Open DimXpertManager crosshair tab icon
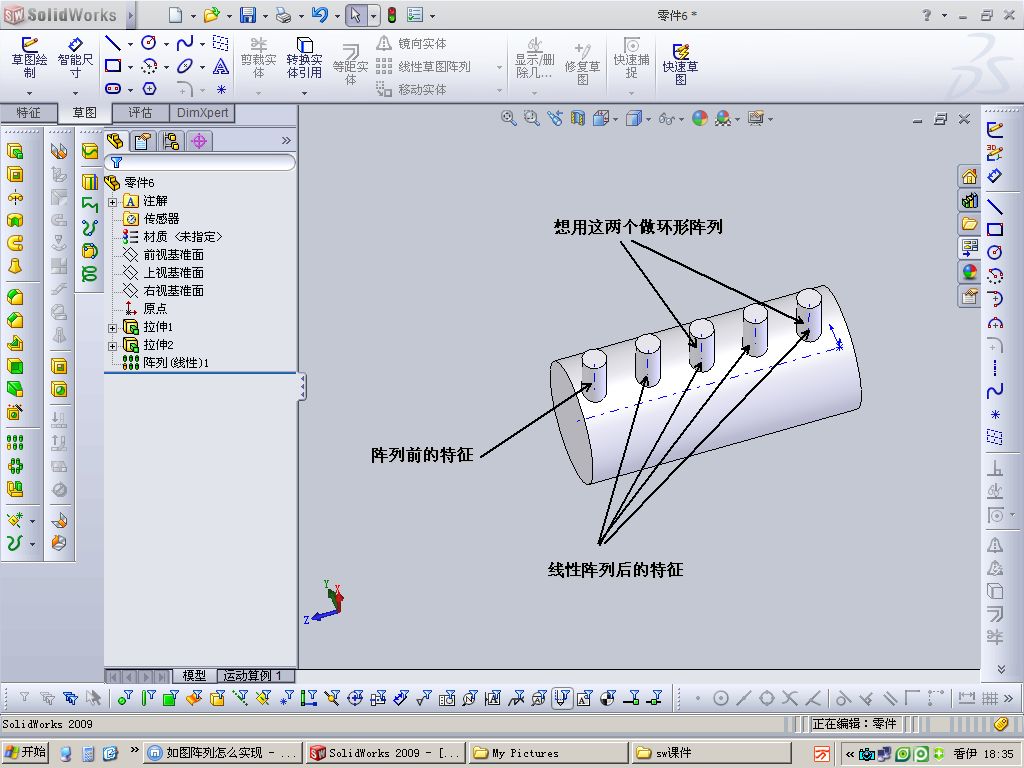The width and height of the screenshot is (1024, 768). coord(199,141)
